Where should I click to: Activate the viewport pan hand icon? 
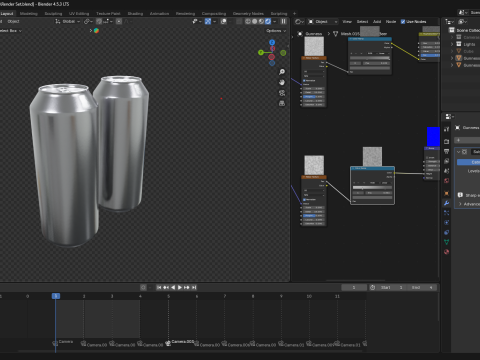coord(282,82)
